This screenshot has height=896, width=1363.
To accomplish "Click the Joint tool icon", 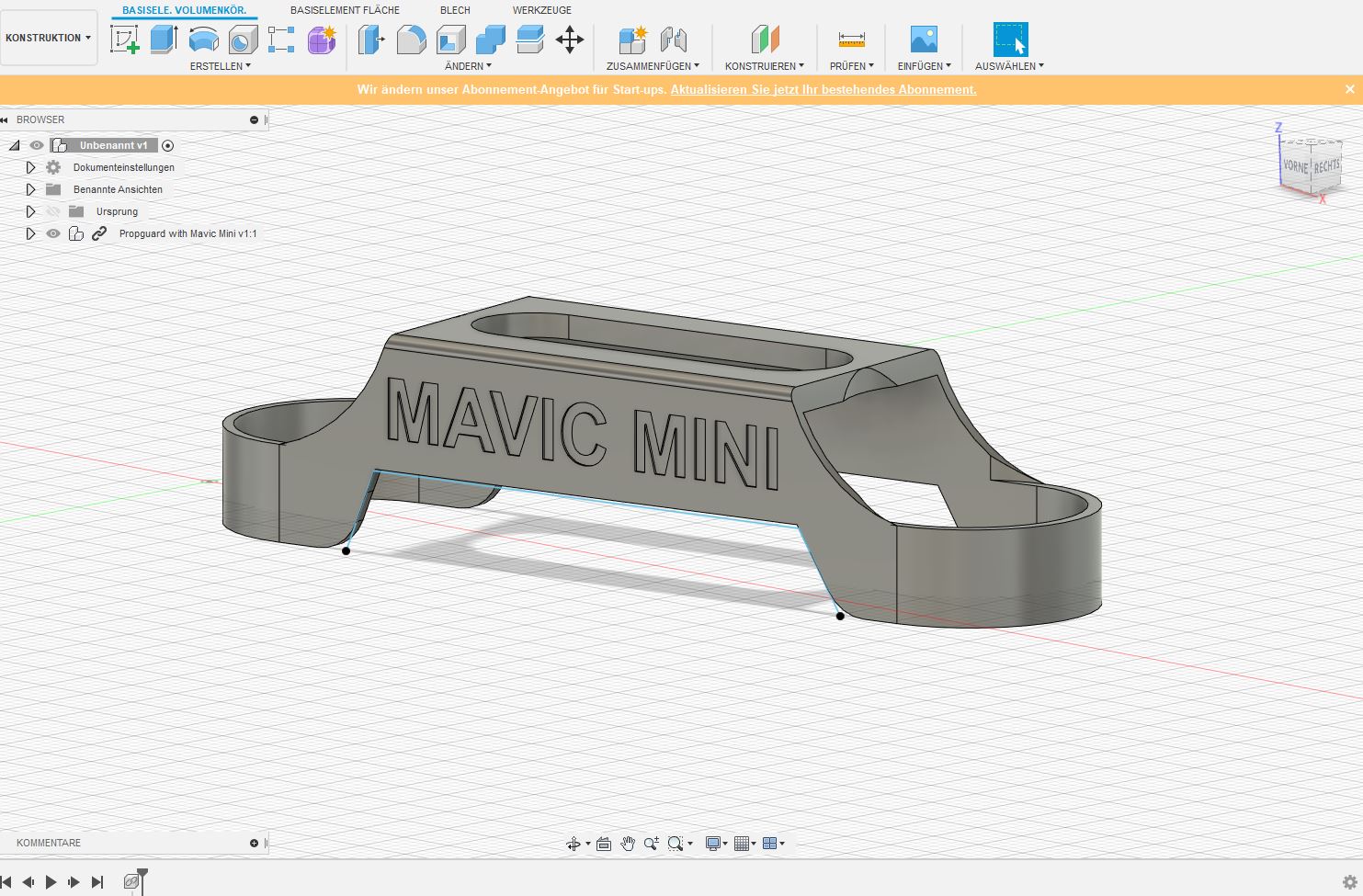I will (x=674, y=40).
